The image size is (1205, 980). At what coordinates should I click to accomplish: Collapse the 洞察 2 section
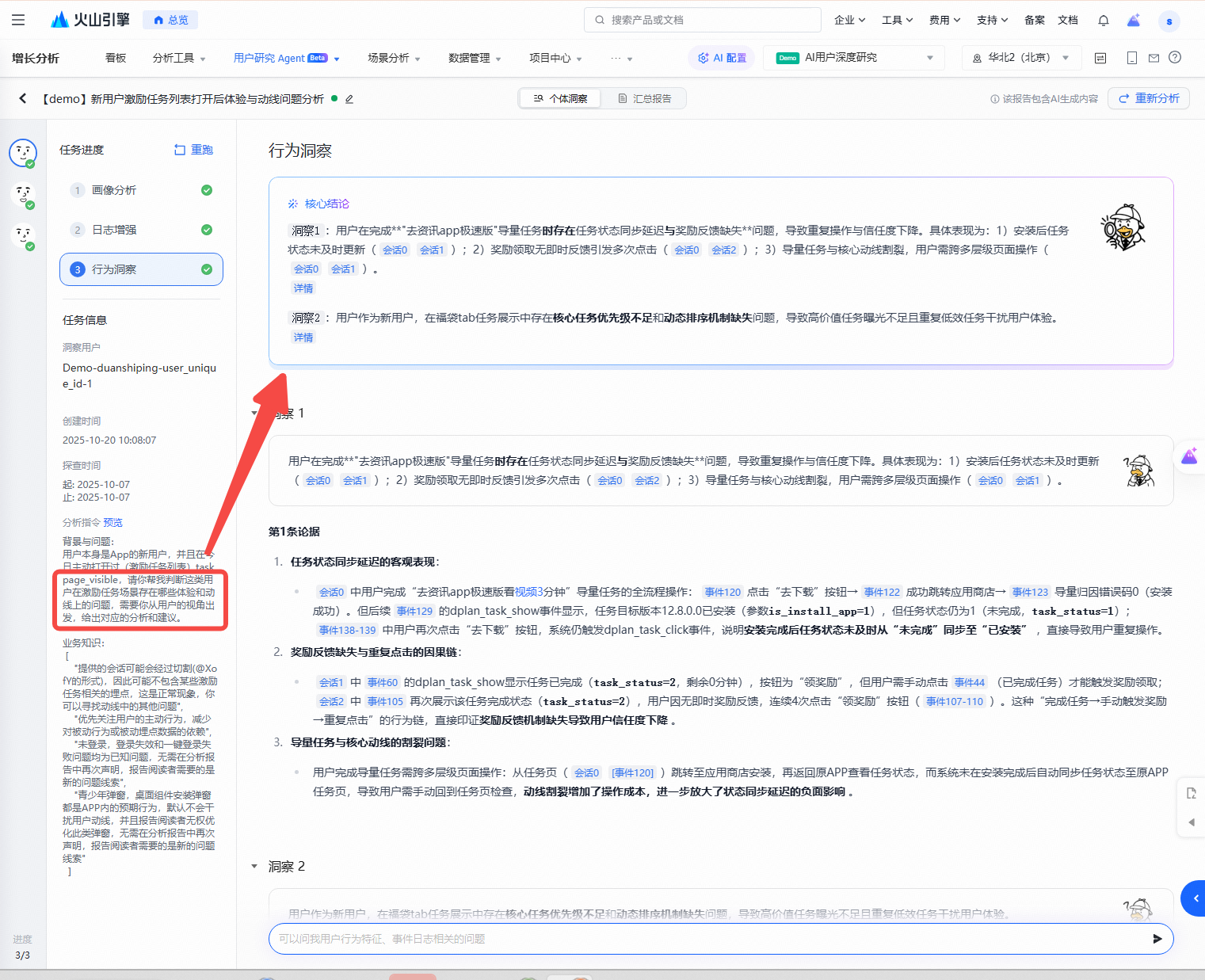coord(254,867)
